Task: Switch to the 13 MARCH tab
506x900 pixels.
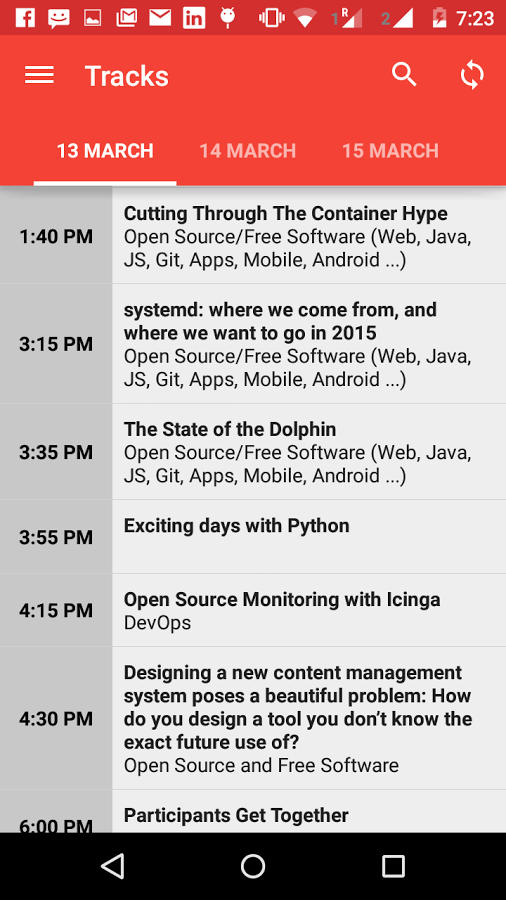Action: [x=105, y=151]
